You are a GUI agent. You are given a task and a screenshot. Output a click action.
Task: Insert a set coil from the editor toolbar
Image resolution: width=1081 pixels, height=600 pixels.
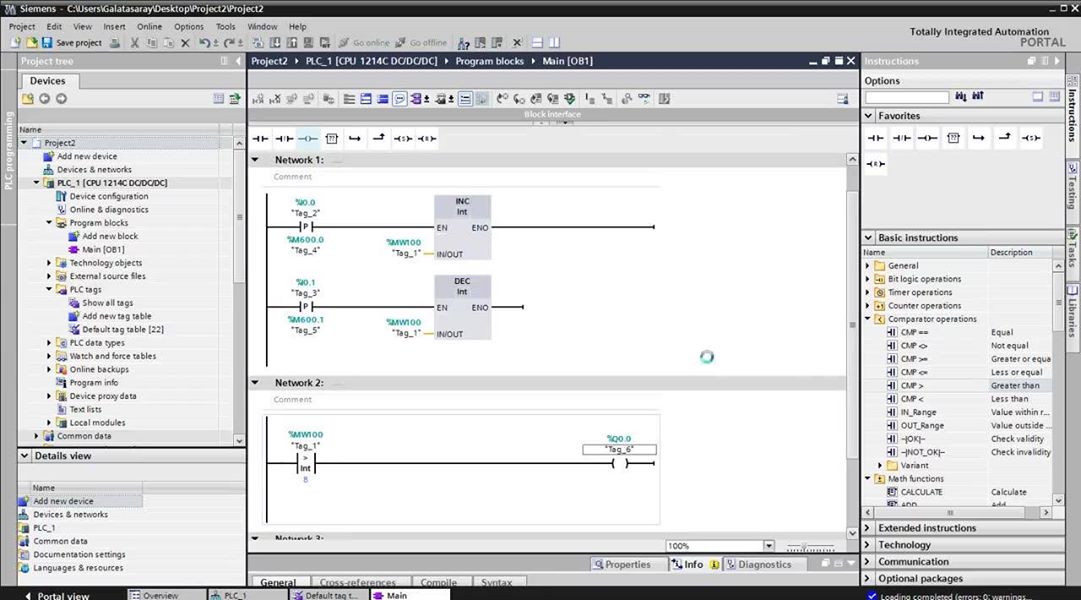[403, 139]
